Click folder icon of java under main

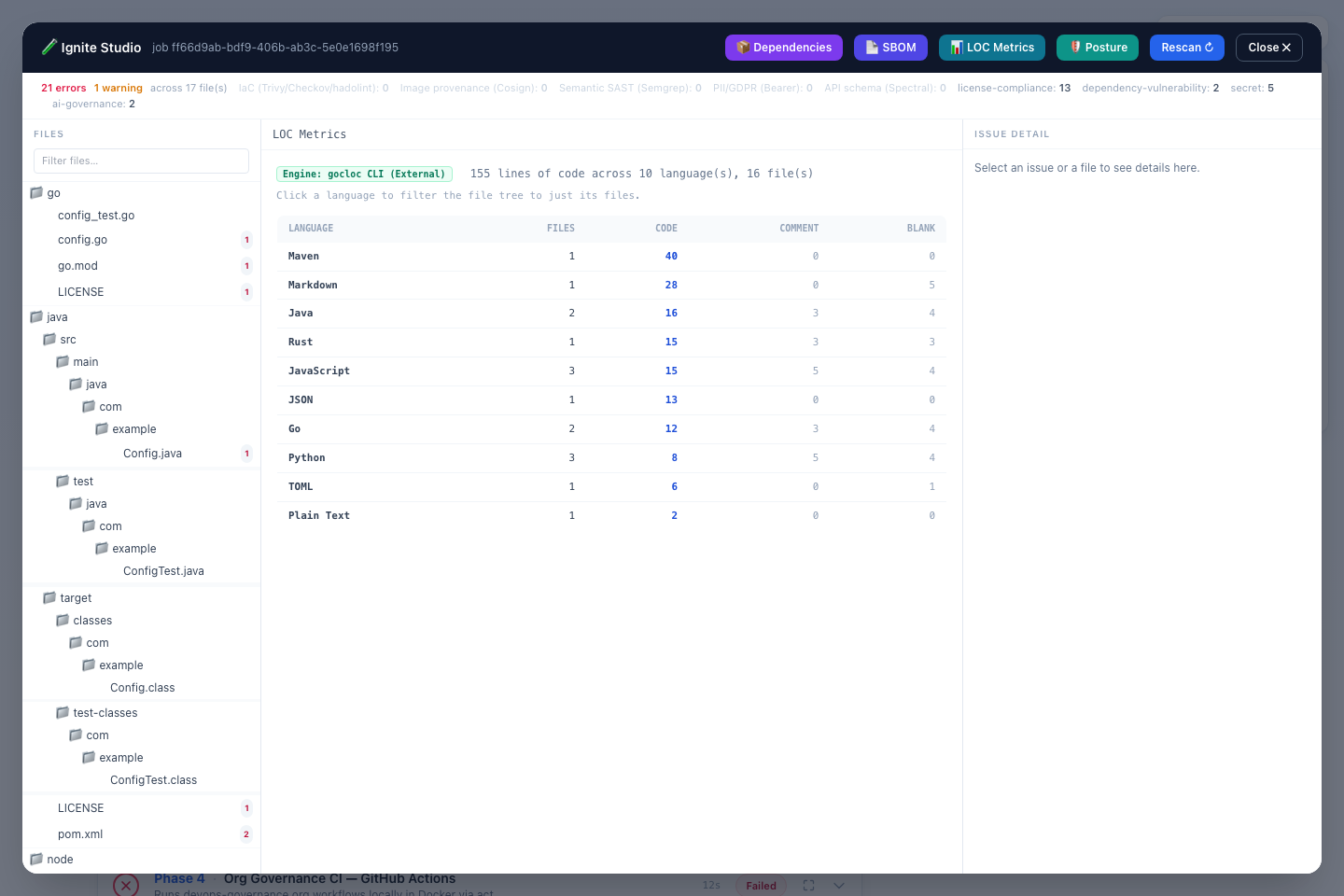(76, 384)
